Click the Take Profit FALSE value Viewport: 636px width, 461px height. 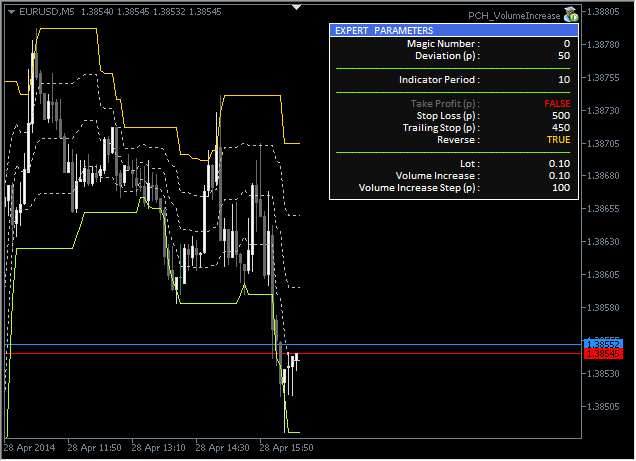(557, 104)
